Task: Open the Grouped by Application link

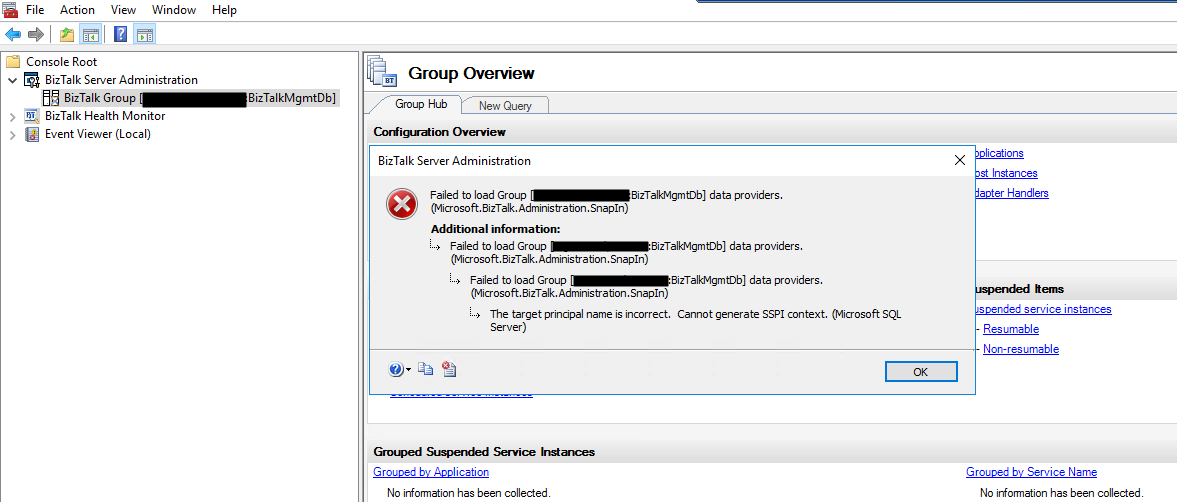Action: coord(431,472)
